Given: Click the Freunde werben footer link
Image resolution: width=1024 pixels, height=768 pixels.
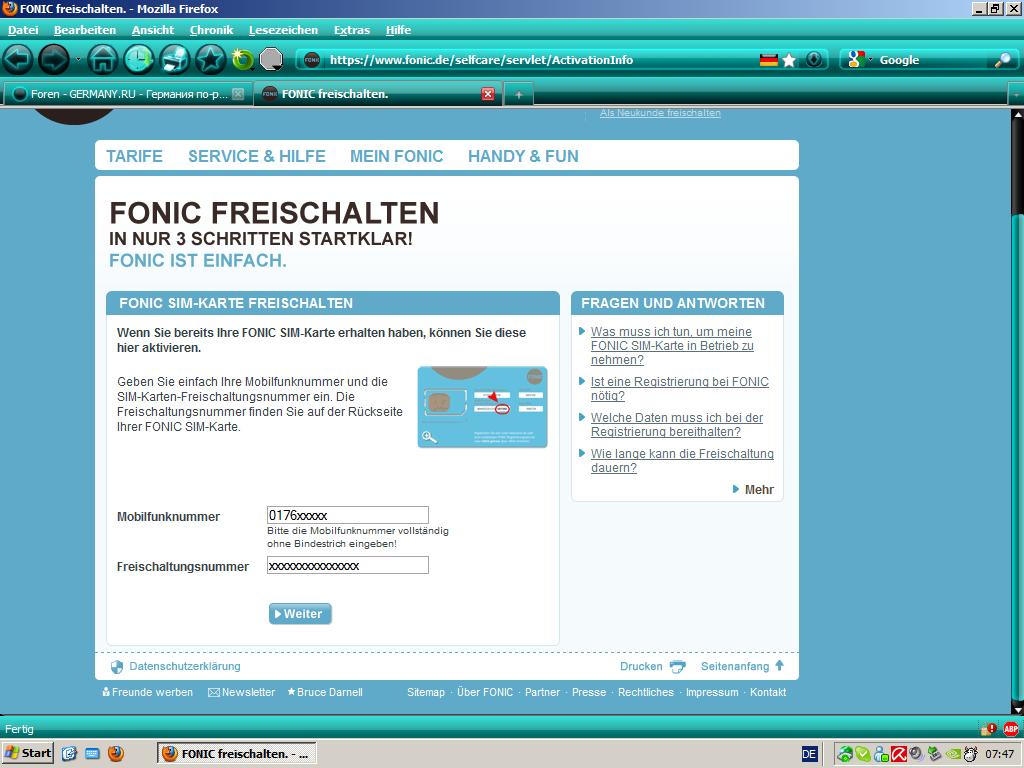Looking at the screenshot, I should [152, 692].
